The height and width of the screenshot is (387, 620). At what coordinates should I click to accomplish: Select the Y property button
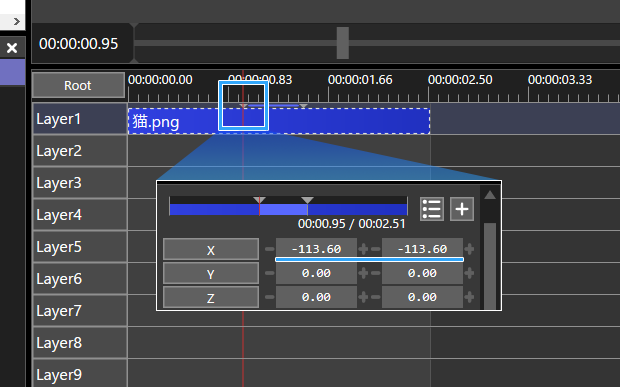click(211, 274)
